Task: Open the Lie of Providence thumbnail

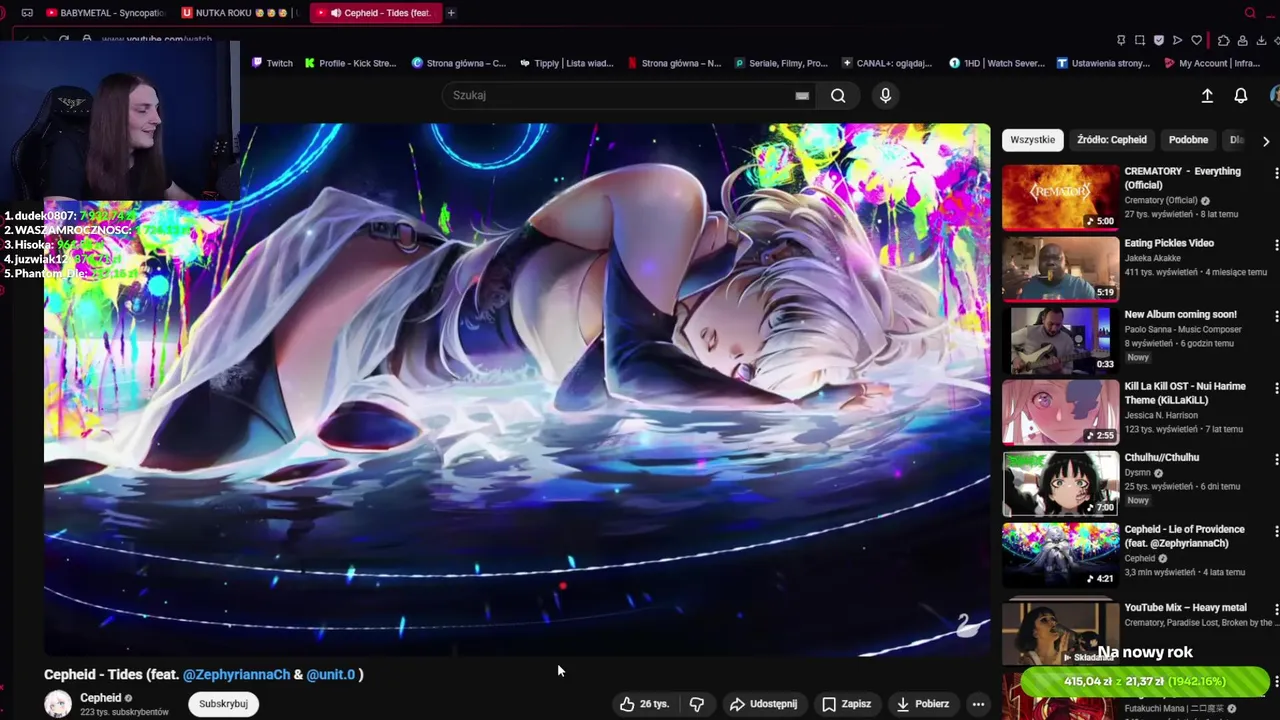Action: pyautogui.click(x=1061, y=555)
